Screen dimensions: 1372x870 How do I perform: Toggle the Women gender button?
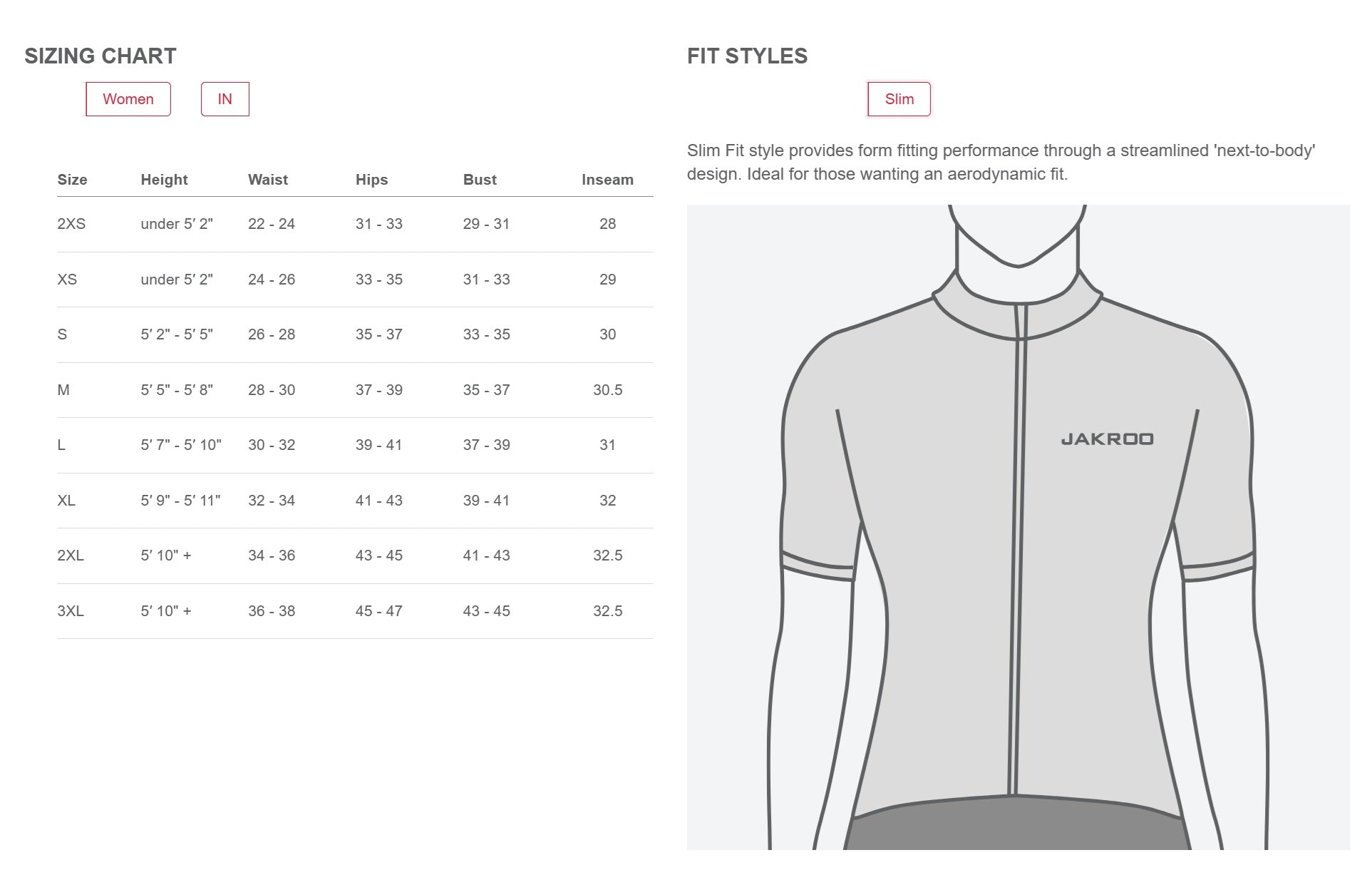(x=128, y=99)
